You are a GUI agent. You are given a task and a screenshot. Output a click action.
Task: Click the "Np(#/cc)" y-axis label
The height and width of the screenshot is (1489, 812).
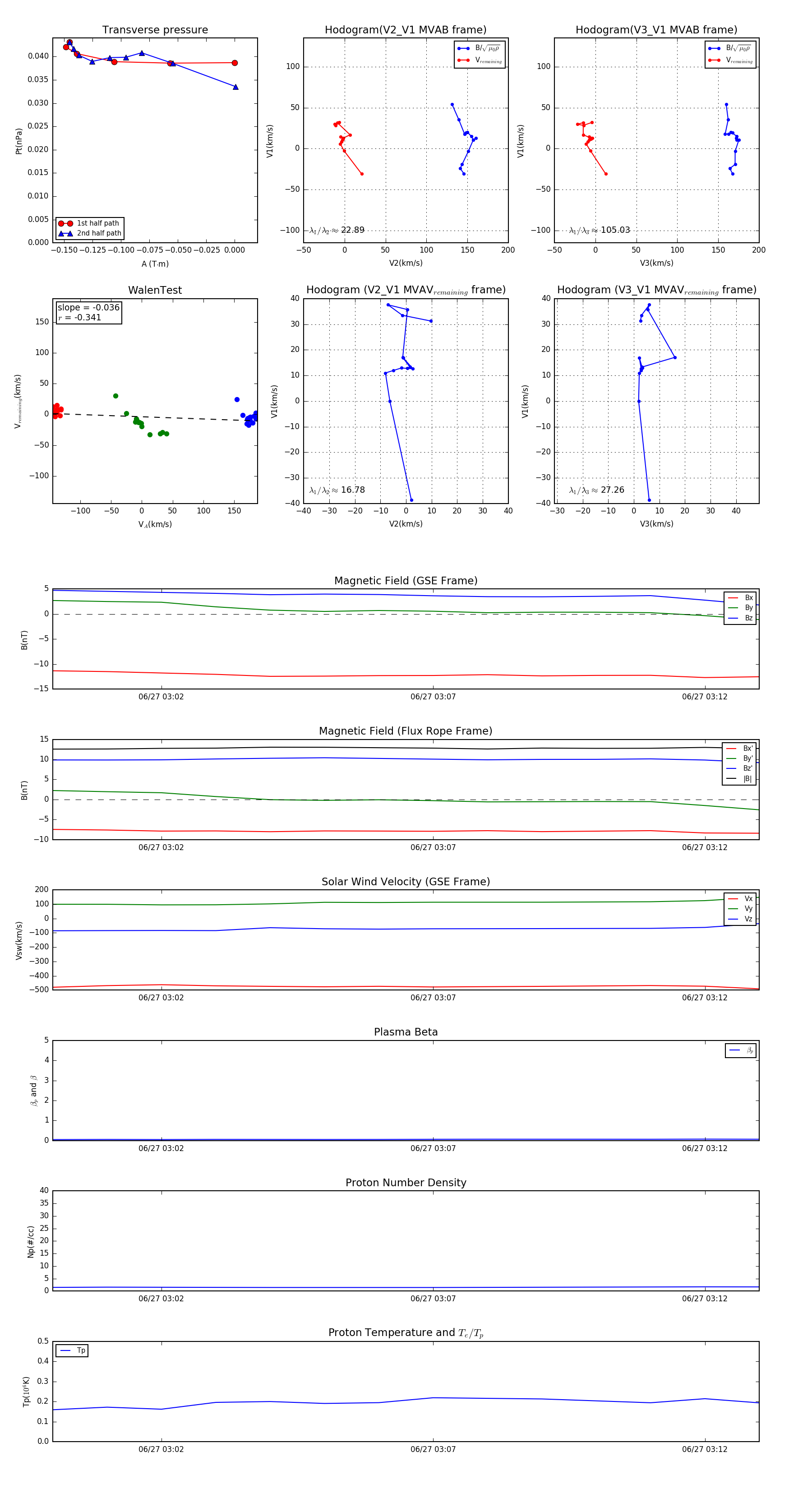pos(31,1241)
